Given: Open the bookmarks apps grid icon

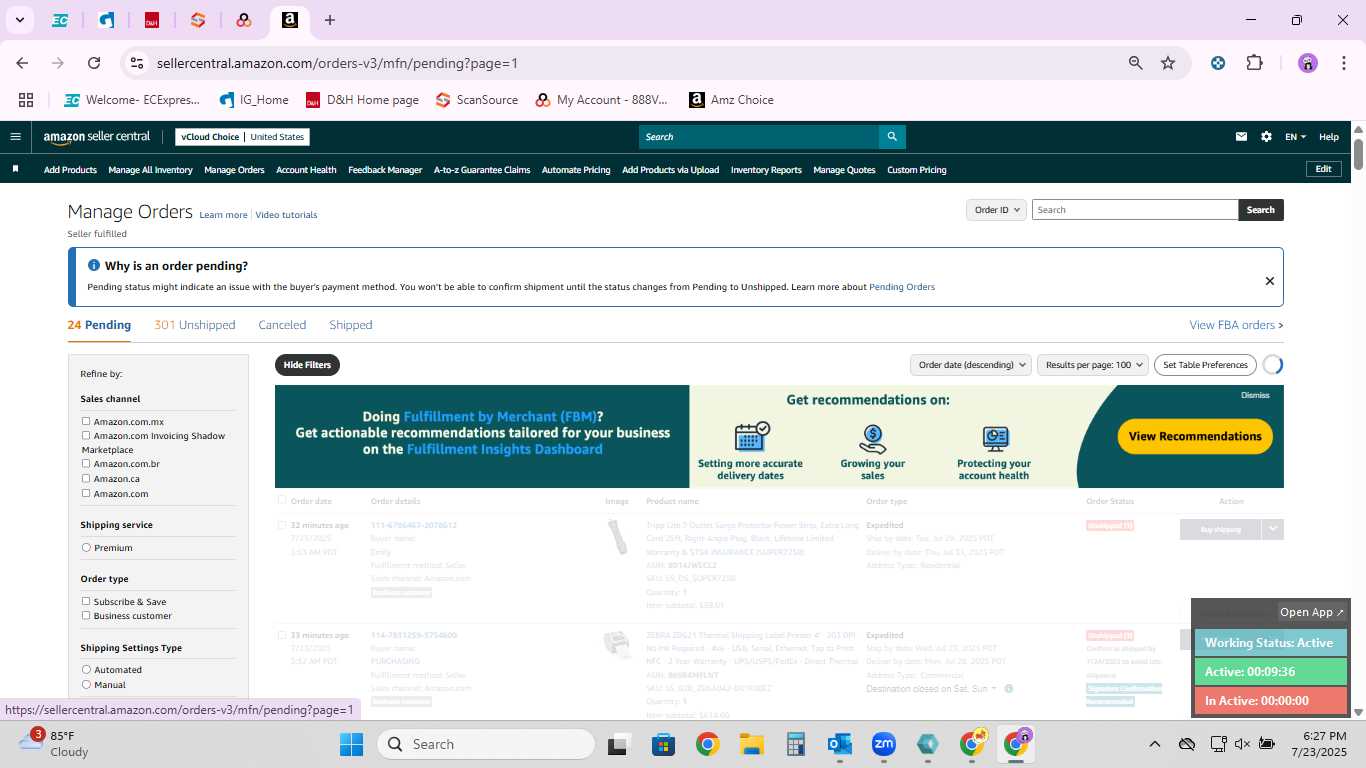Looking at the screenshot, I should click(26, 100).
